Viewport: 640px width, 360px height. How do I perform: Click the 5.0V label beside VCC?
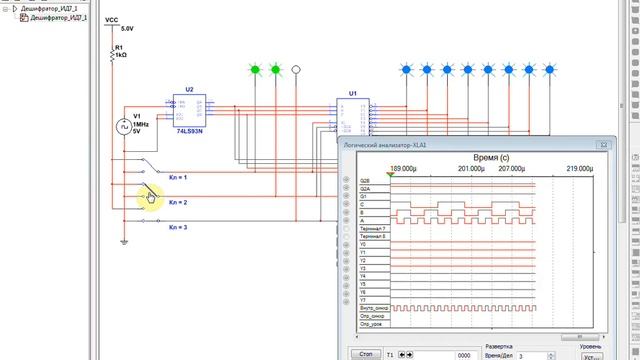coord(127,29)
